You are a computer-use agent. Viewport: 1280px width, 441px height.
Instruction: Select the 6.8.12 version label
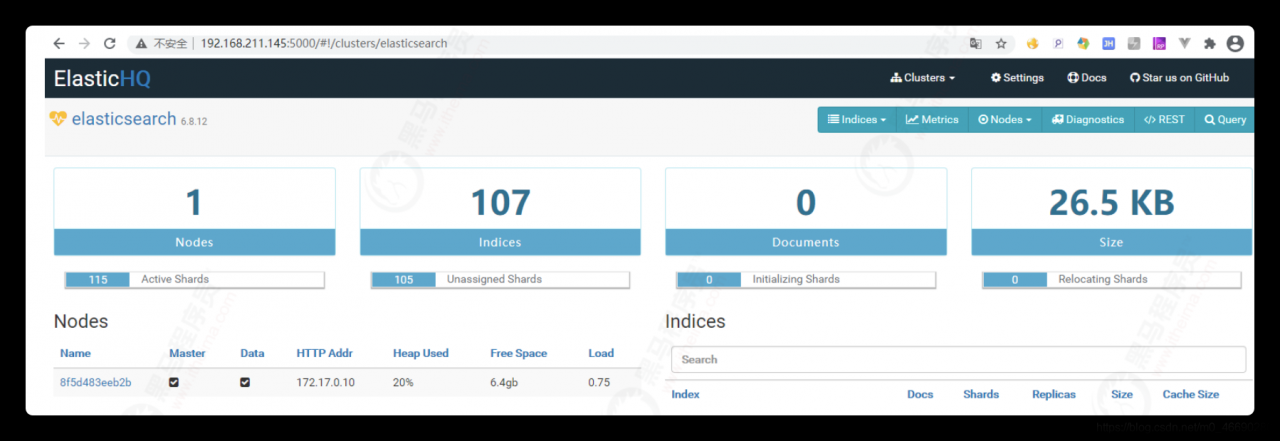pyautogui.click(x=194, y=121)
